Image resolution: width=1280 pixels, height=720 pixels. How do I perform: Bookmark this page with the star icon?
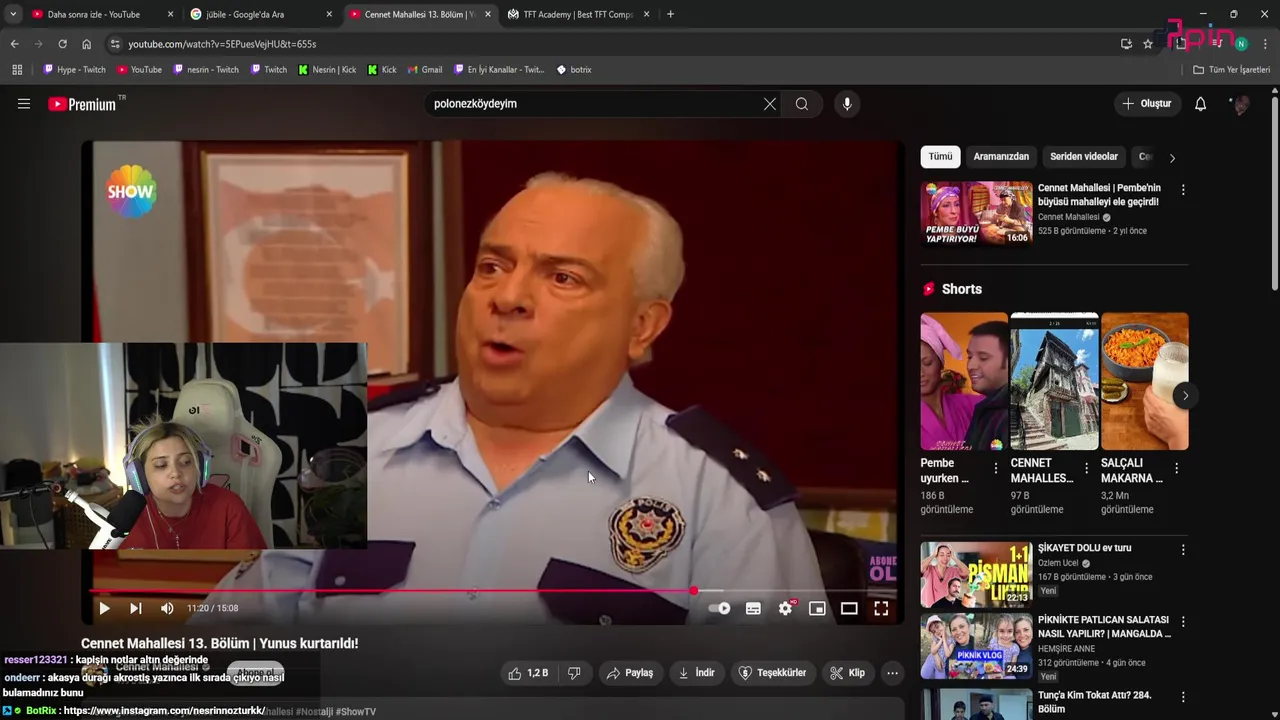click(x=1148, y=44)
